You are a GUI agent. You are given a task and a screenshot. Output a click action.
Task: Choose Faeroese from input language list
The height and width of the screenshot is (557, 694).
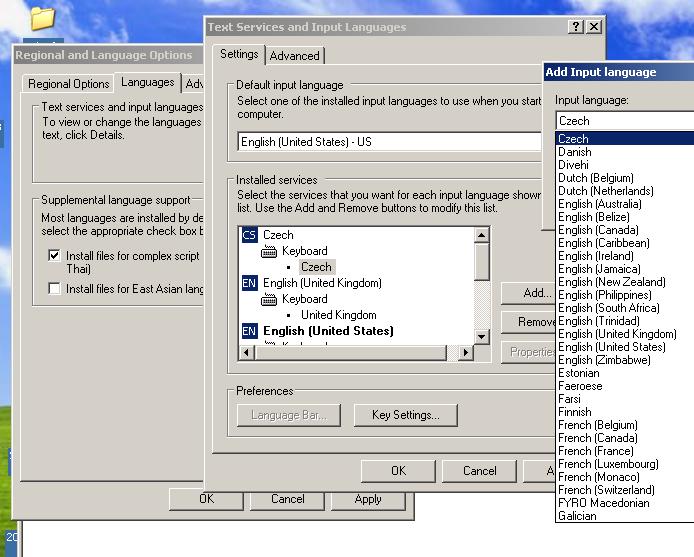coord(625,386)
